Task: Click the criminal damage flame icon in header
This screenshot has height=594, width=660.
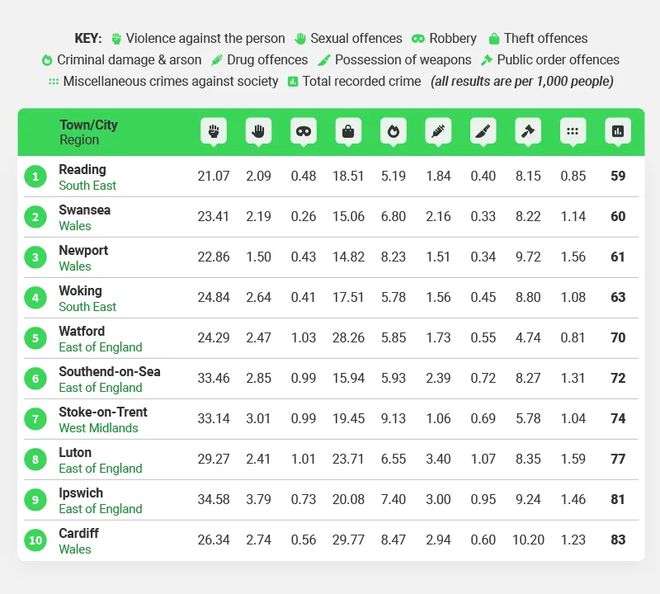Action: (x=393, y=131)
